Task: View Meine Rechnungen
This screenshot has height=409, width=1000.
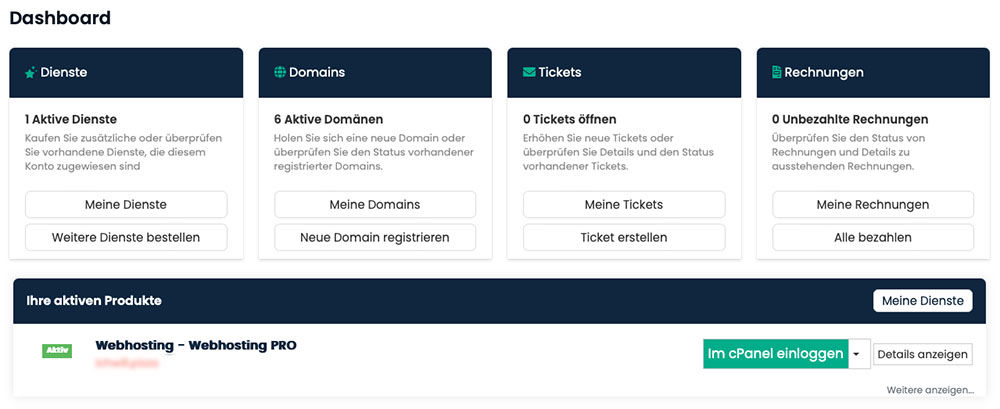Action: pos(873,204)
